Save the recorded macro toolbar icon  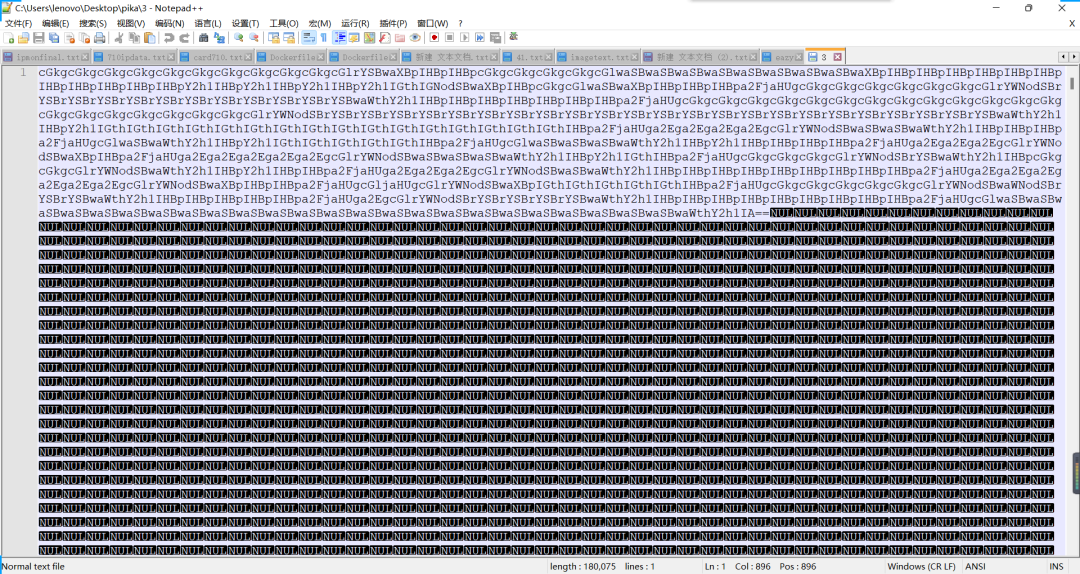495,38
